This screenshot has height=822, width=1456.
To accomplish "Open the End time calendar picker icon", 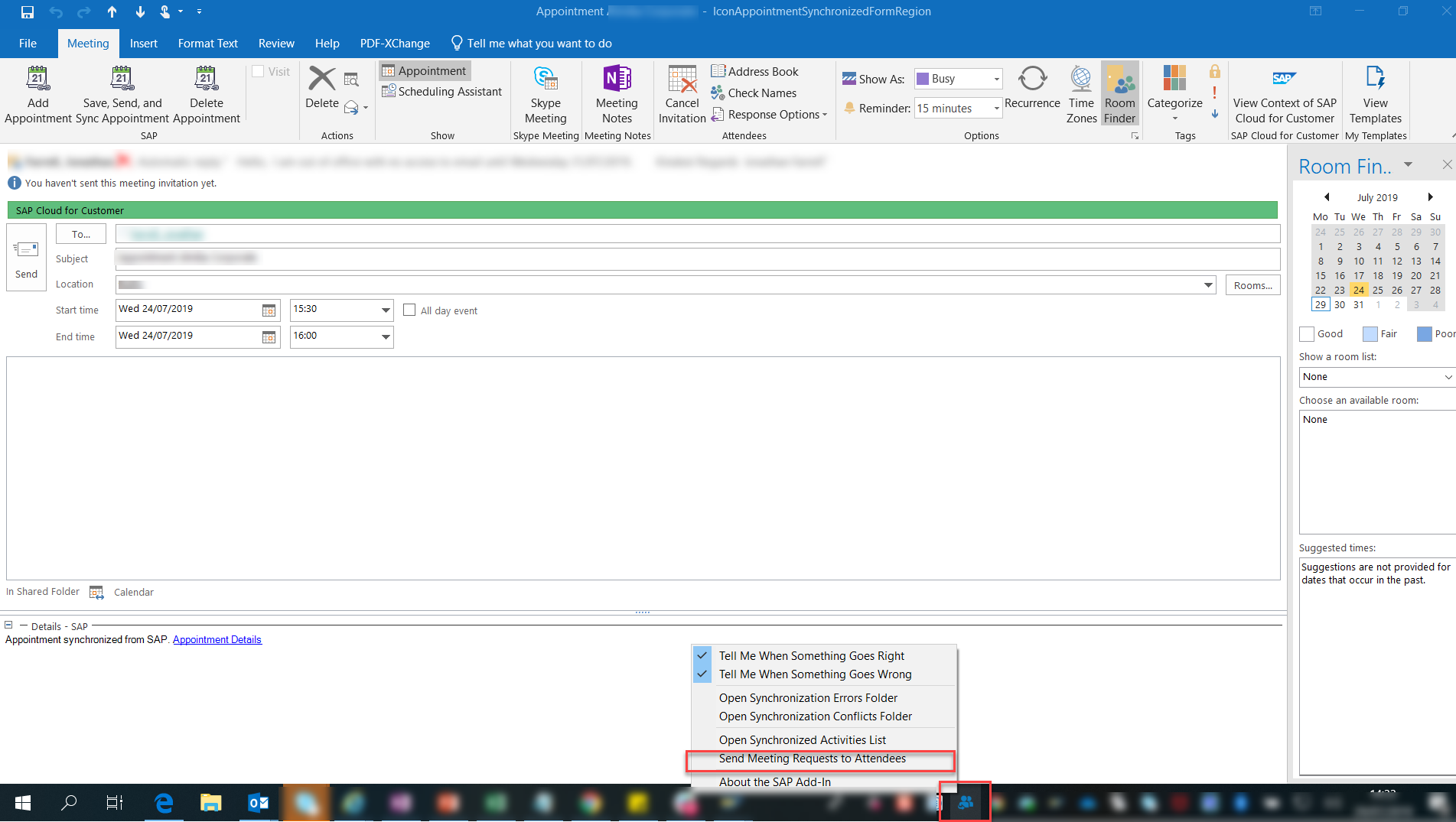I will click(x=269, y=336).
